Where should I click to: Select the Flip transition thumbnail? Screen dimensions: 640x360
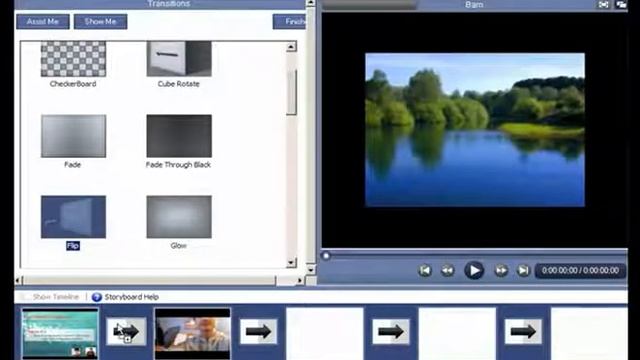click(73, 217)
